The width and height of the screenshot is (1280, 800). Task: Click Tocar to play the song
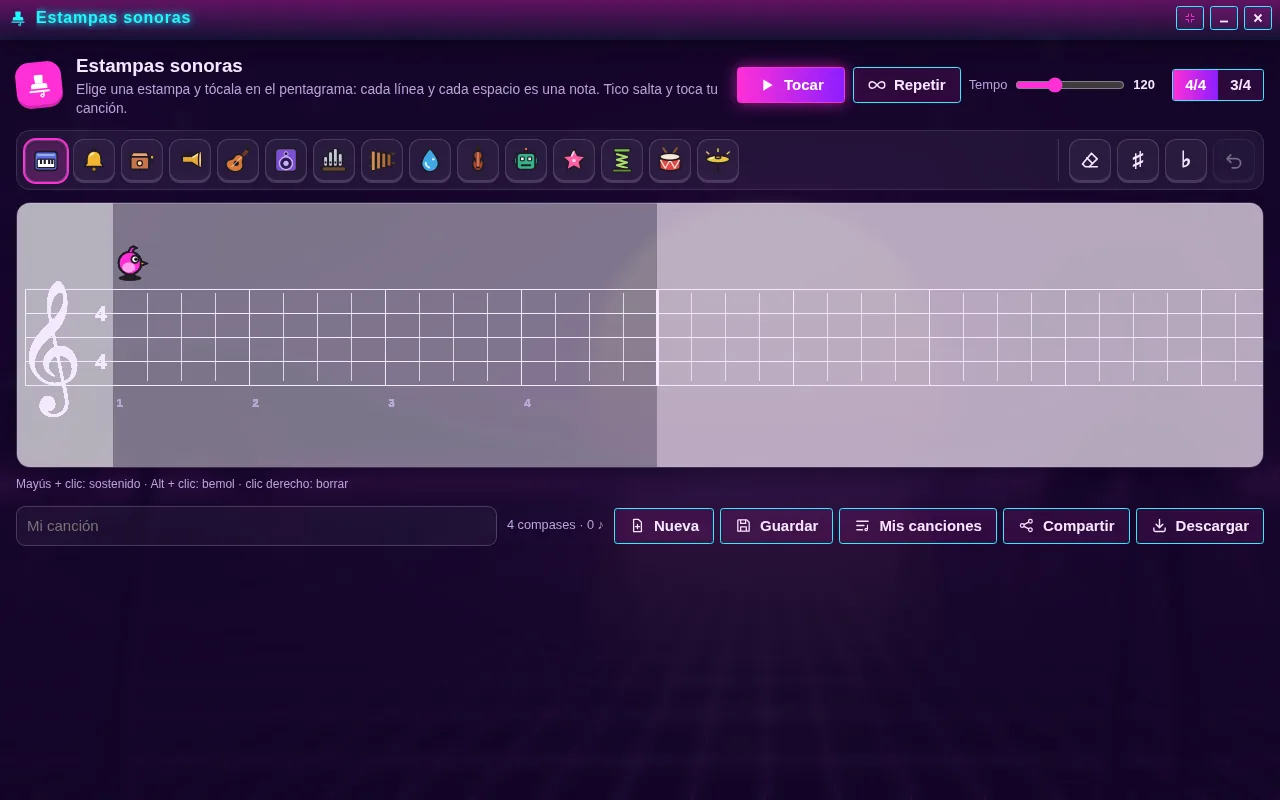(x=791, y=85)
